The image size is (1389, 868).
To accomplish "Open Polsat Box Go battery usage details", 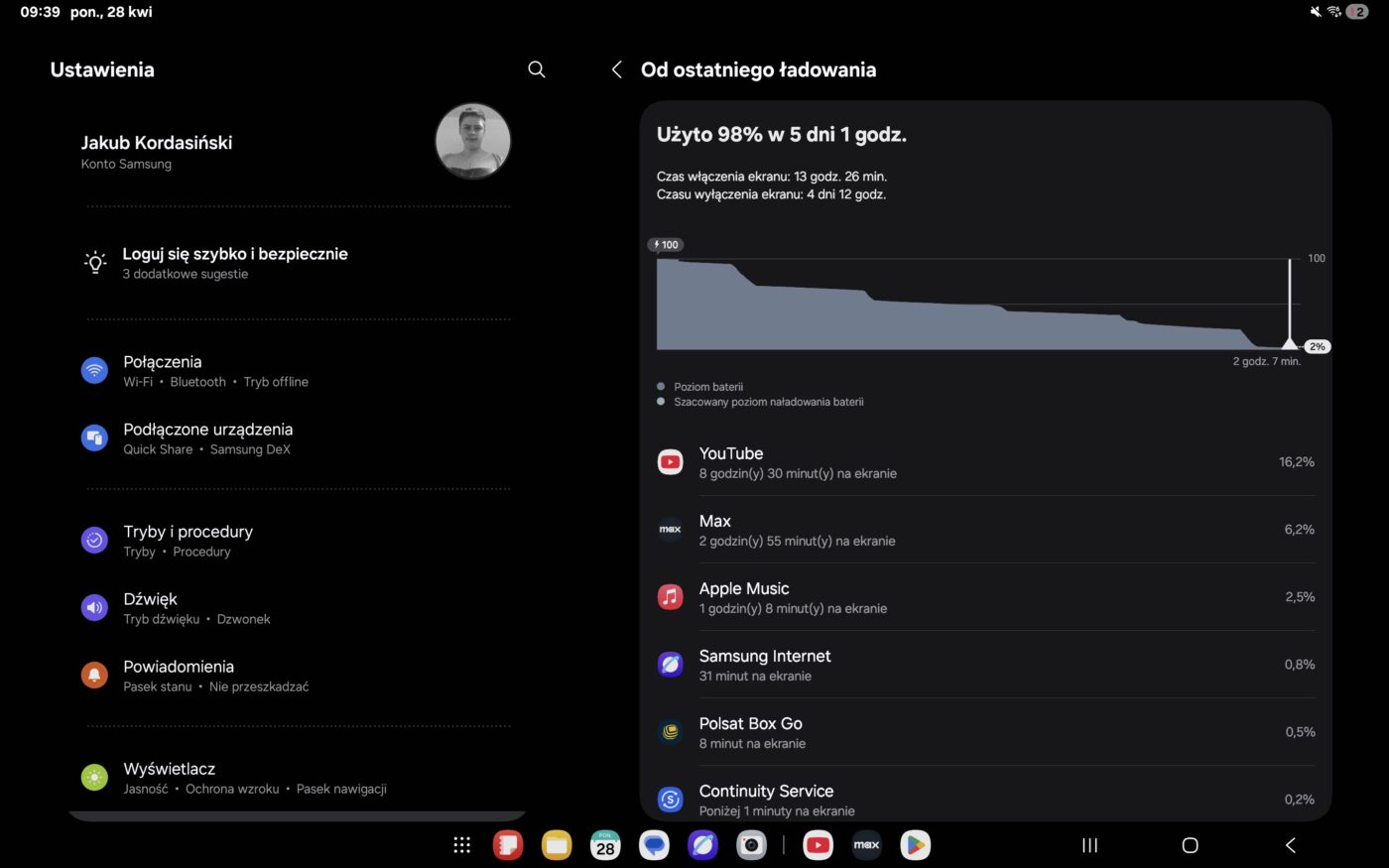I will point(985,732).
